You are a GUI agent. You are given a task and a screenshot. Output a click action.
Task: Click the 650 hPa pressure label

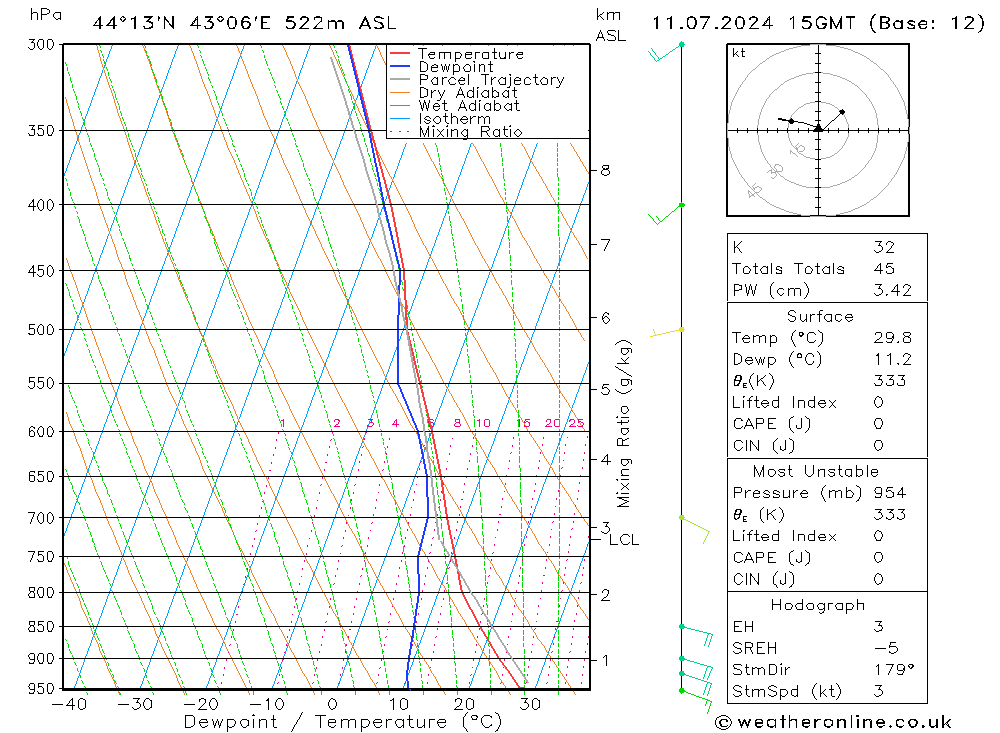click(x=41, y=477)
